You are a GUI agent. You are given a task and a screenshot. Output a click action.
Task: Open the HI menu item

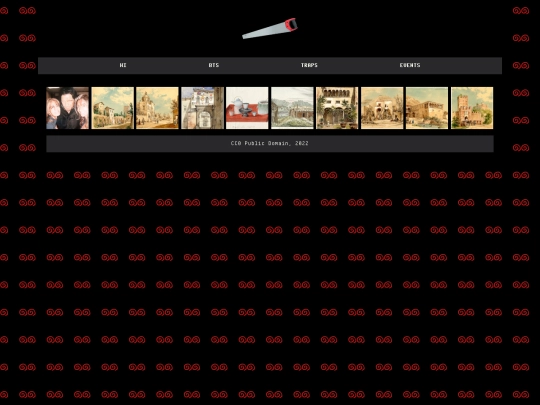[x=123, y=65]
